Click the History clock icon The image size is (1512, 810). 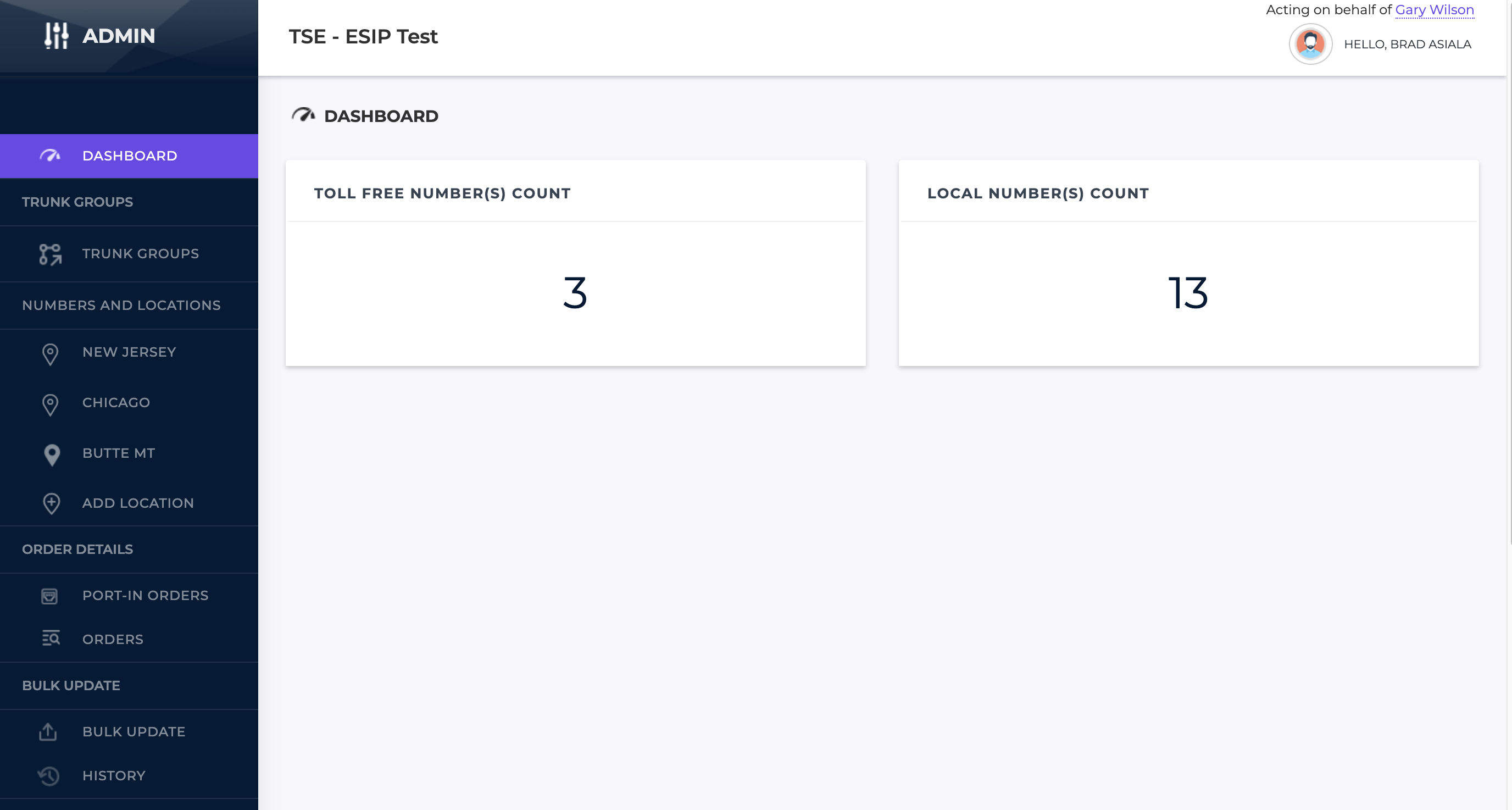point(49,776)
